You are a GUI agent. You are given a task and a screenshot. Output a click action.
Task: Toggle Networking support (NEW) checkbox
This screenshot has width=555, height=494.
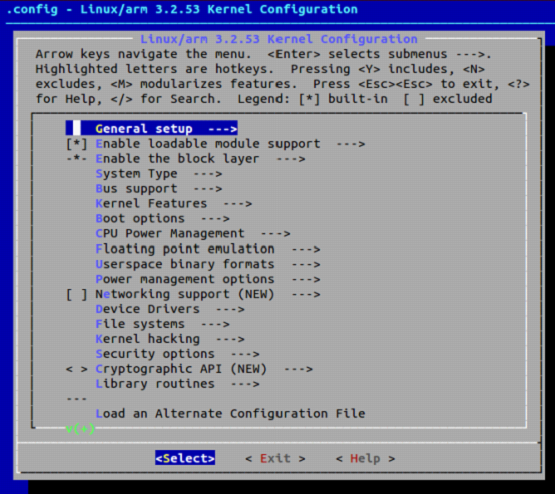coord(76,294)
